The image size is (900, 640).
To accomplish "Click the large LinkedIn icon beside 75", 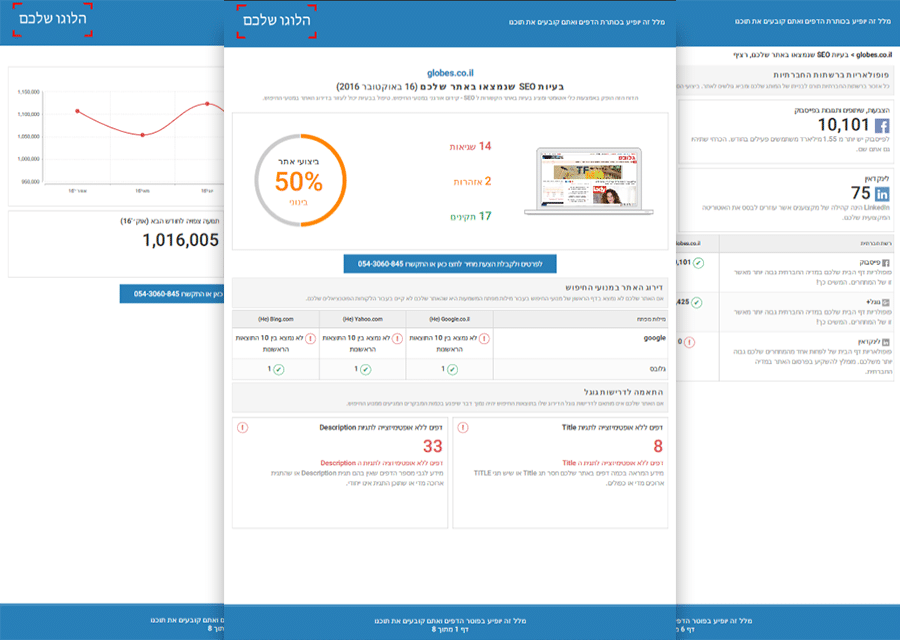I will pyautogui.click(x=882, y=194).
